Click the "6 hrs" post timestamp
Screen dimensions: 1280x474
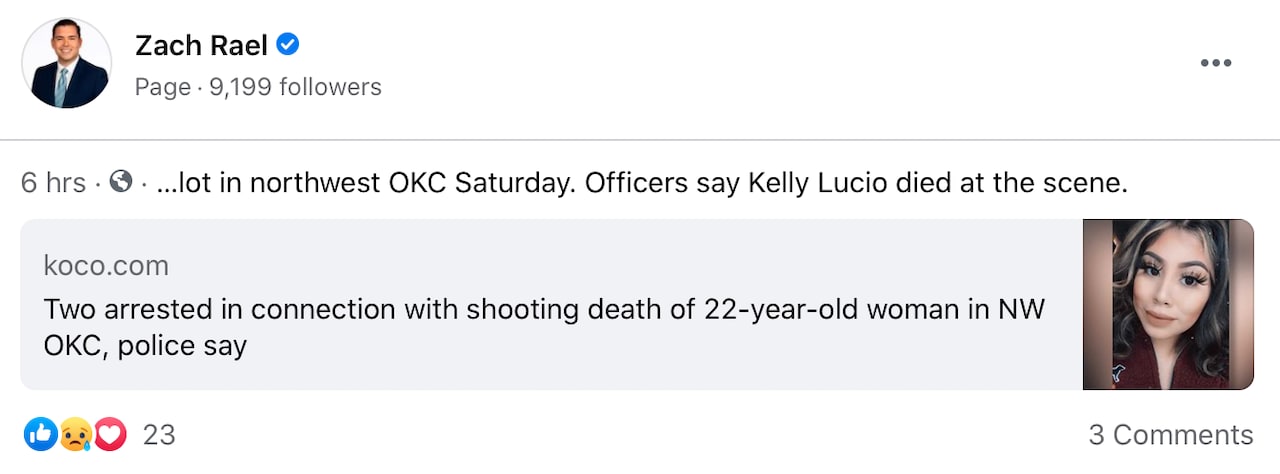coord(53,183)
